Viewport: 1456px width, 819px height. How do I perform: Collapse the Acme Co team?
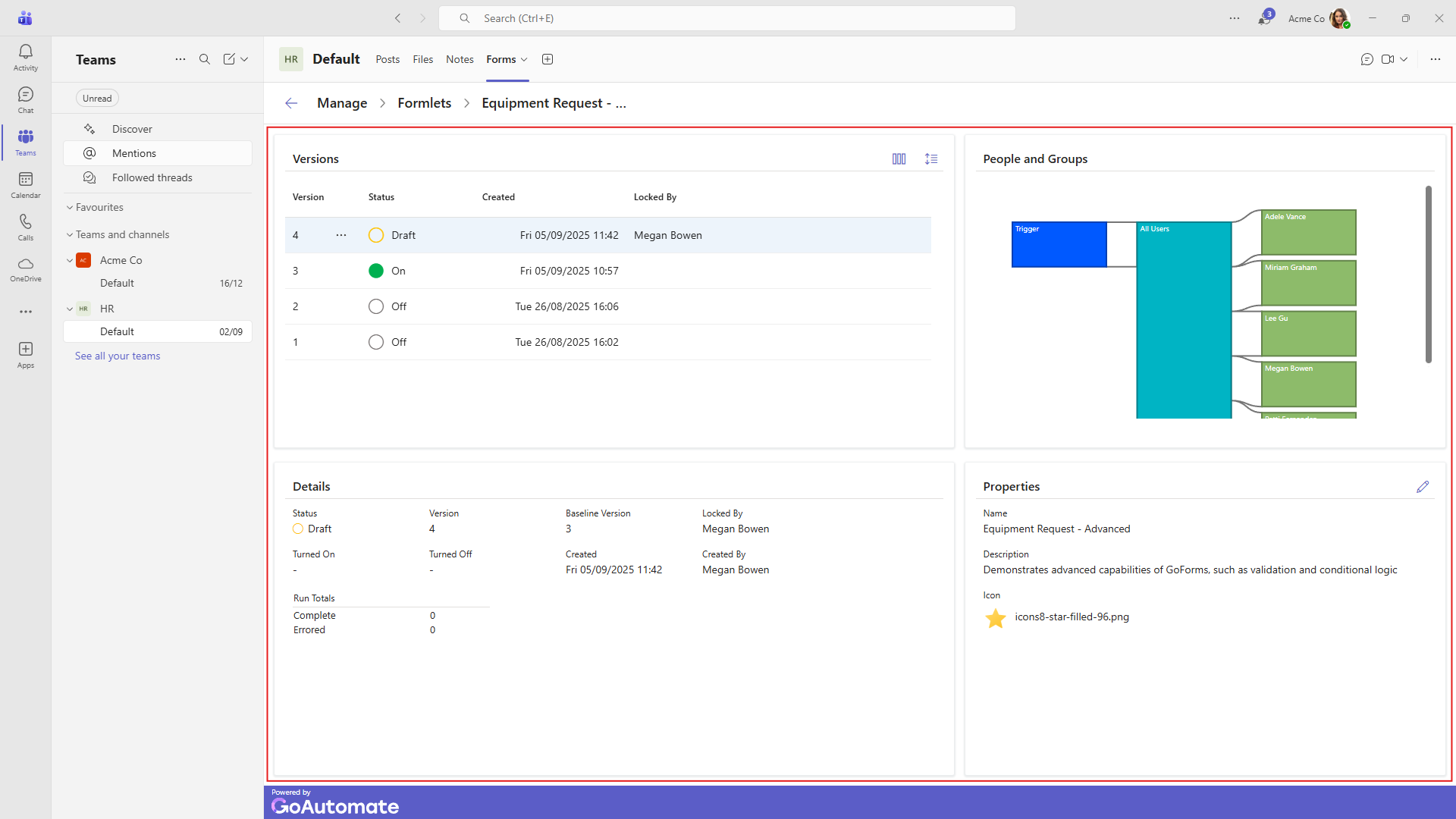click(70, 260)
